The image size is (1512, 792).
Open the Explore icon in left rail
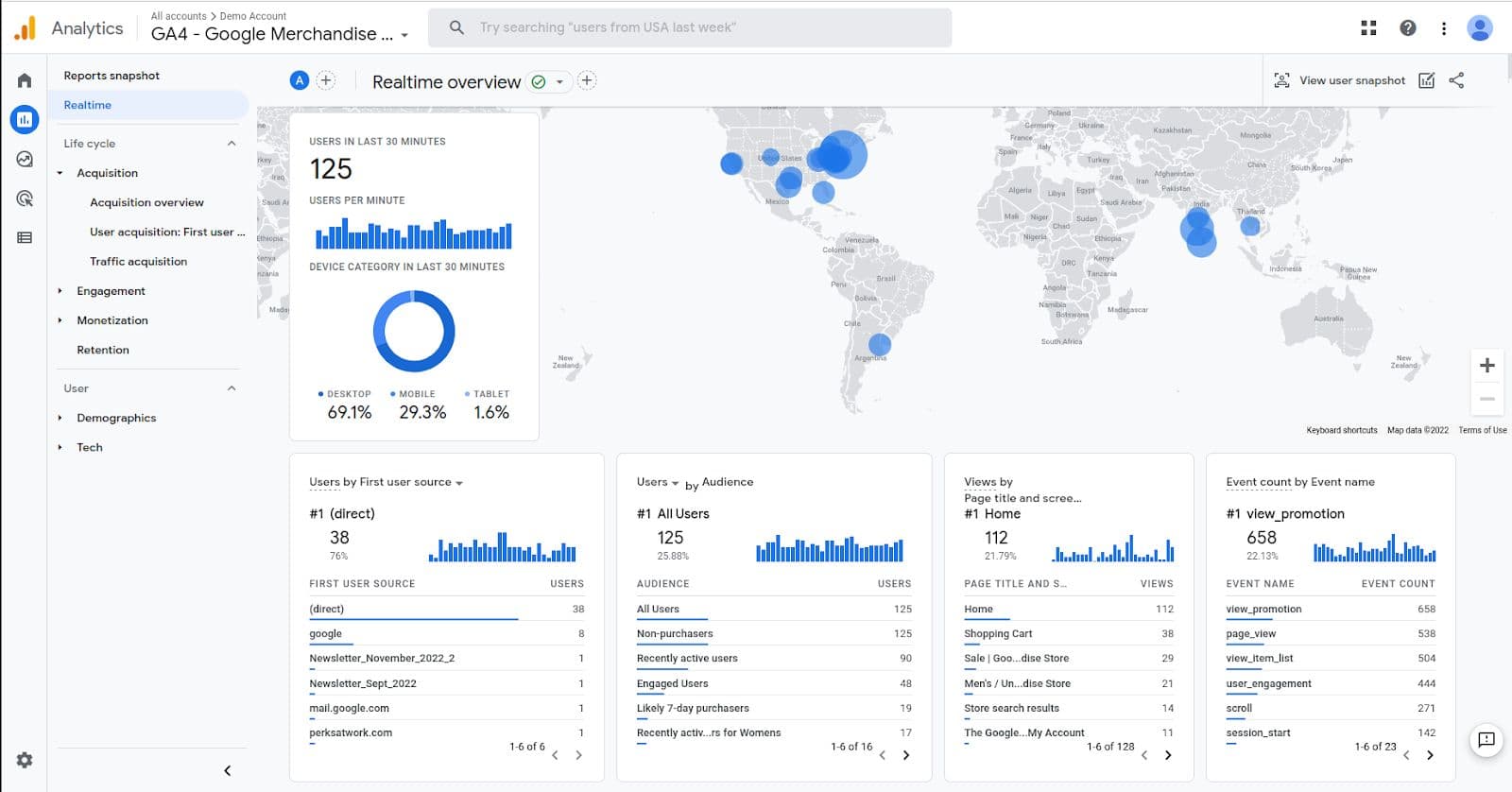25,159
